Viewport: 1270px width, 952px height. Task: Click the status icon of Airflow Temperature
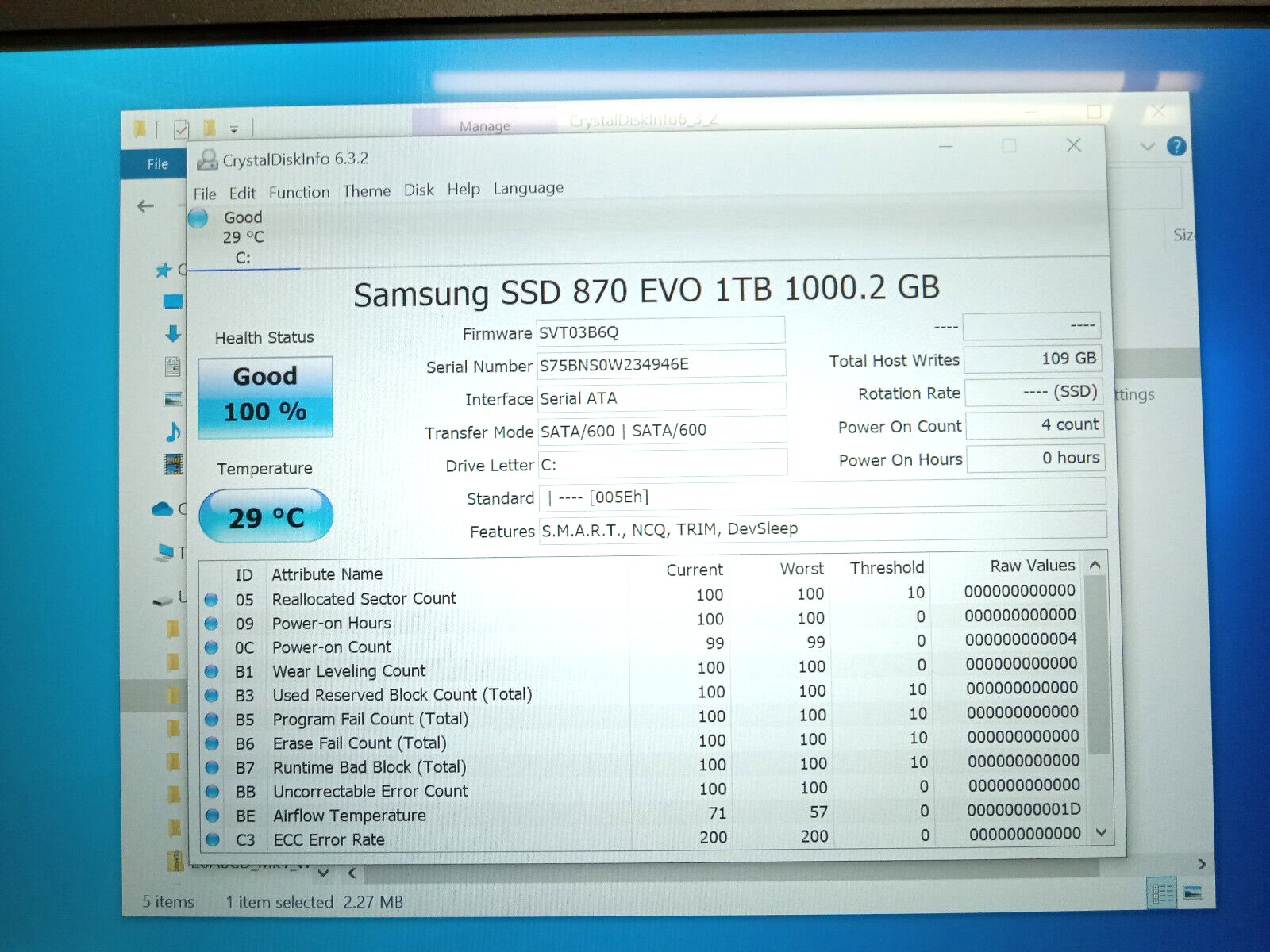point(213,815)
